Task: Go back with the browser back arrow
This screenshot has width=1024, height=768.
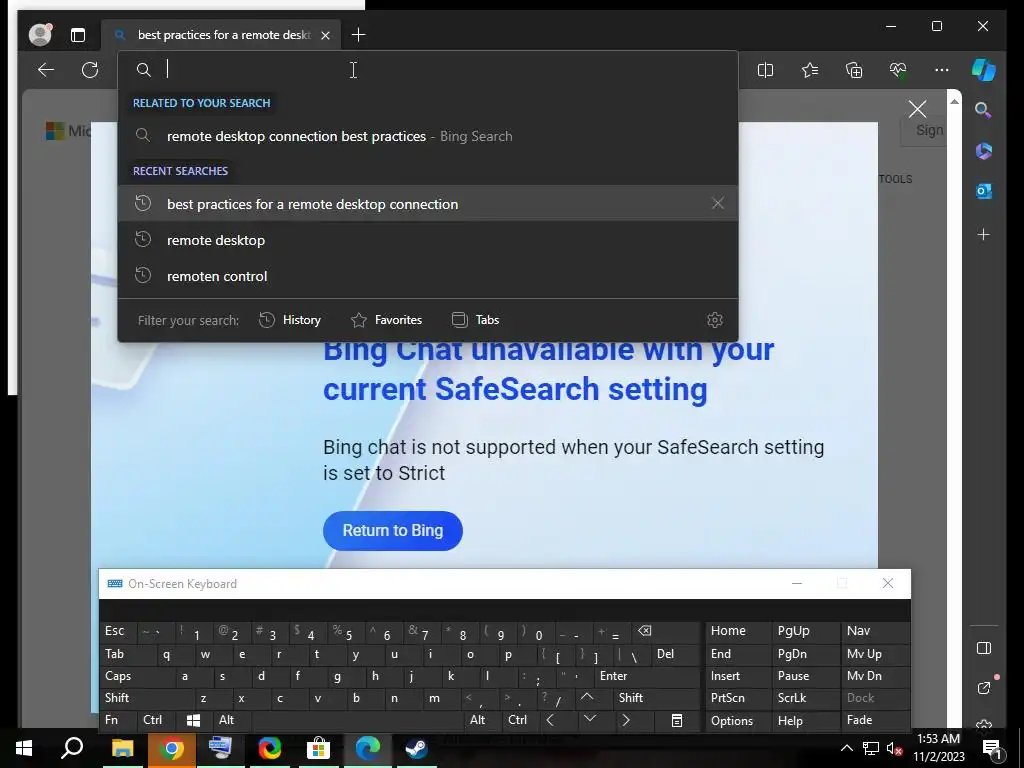Action: point(46,70)
